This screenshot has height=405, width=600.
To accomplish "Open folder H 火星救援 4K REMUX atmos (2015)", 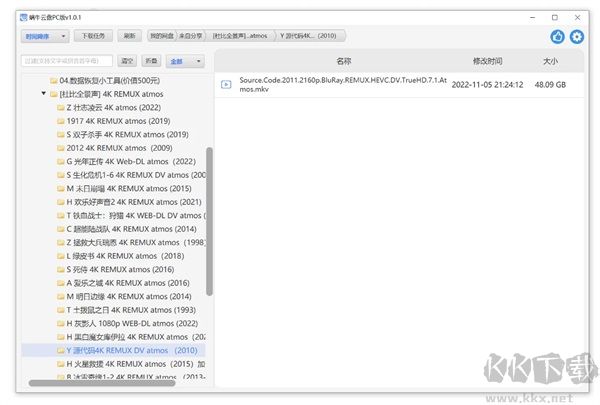I will point(136,364).
